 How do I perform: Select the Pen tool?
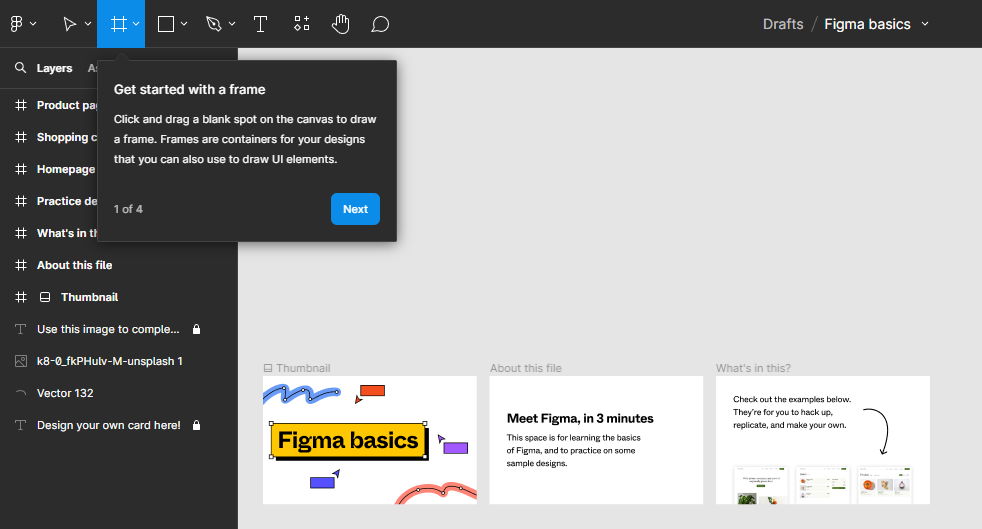(214, 23)
